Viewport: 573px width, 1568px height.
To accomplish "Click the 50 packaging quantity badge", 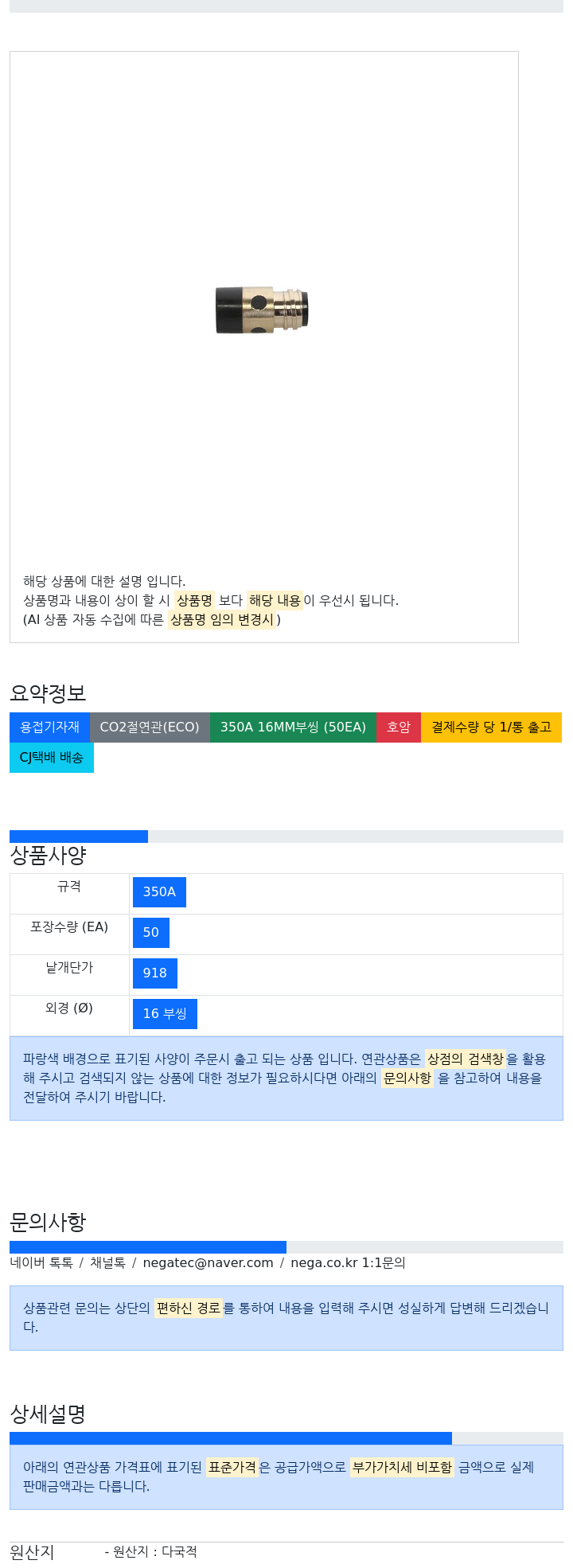I will (151, 933).
